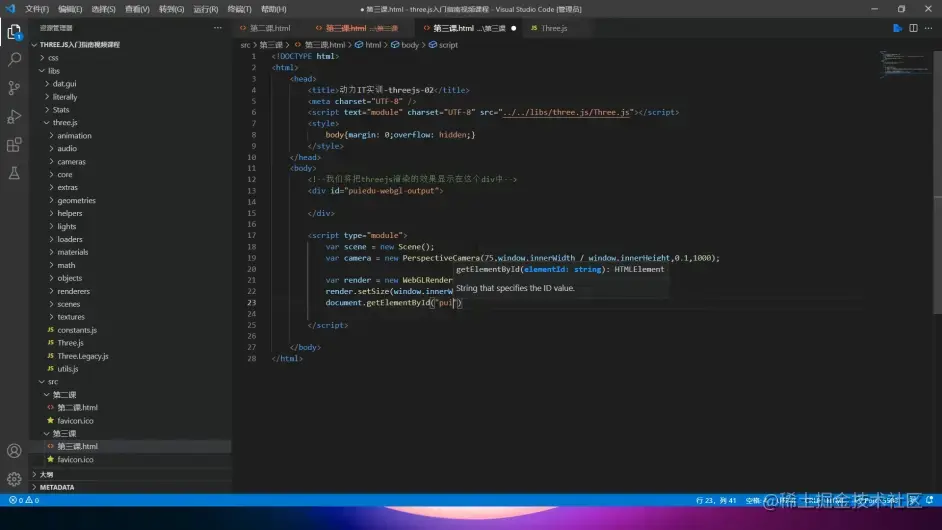Image resolution: width=942 pixels, height=530 pixels.
Task: Open the 文件(F) menu
Action: (37, 9)
